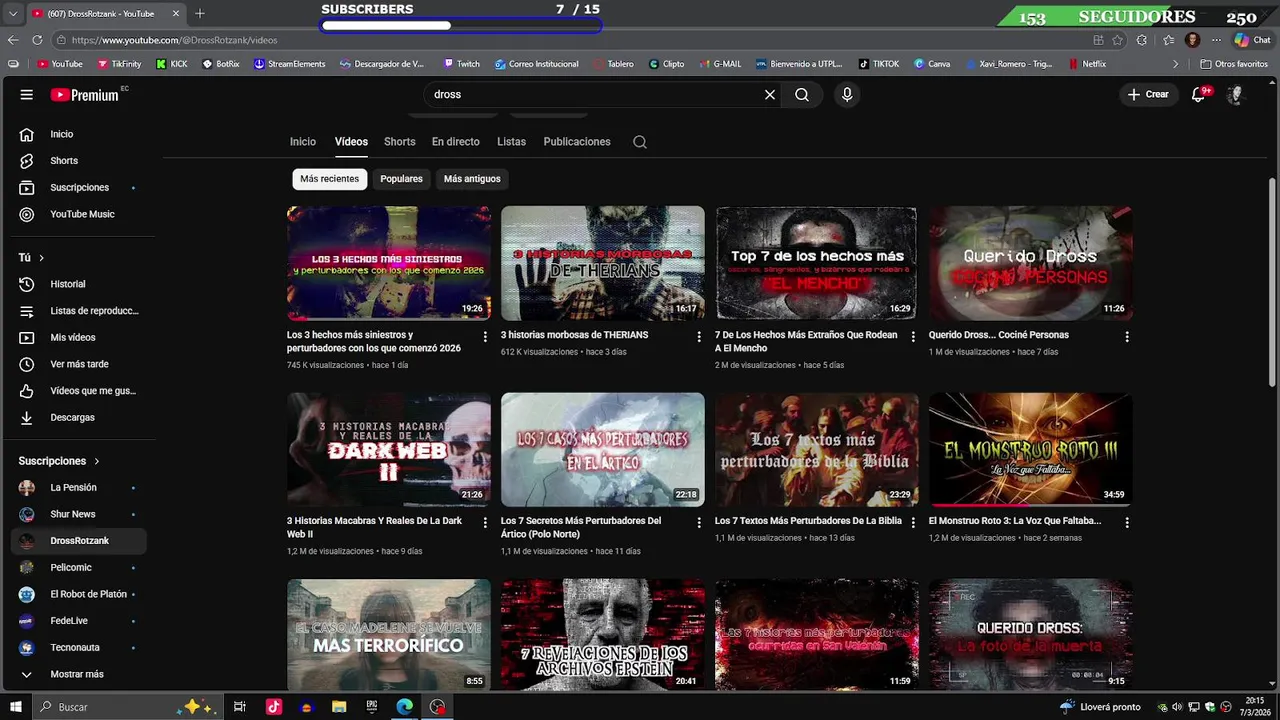This screenshot has height=720, width=1280.
Task: Open Epic Games in taskbar
Action: (372, 707)
